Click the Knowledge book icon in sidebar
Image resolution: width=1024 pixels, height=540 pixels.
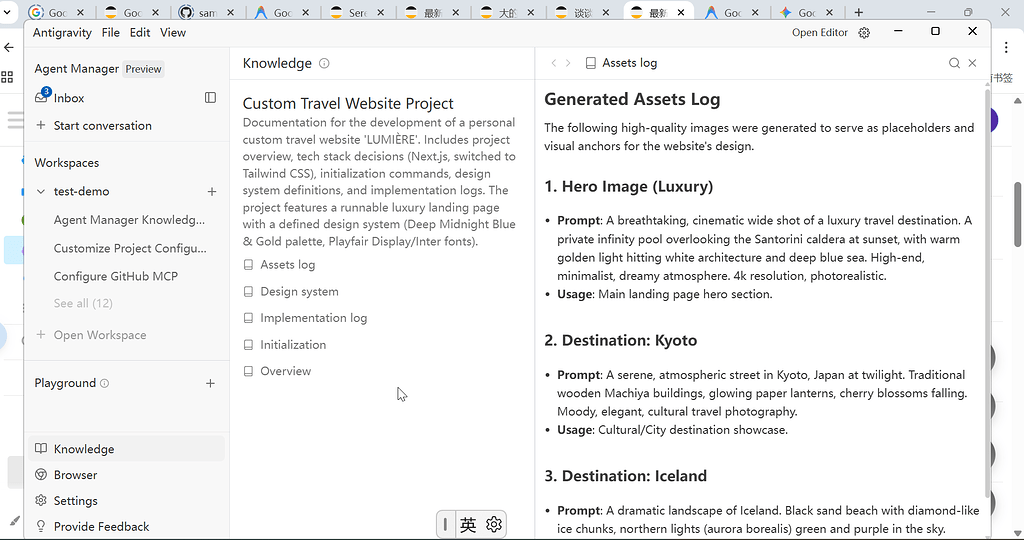(41, 449)
